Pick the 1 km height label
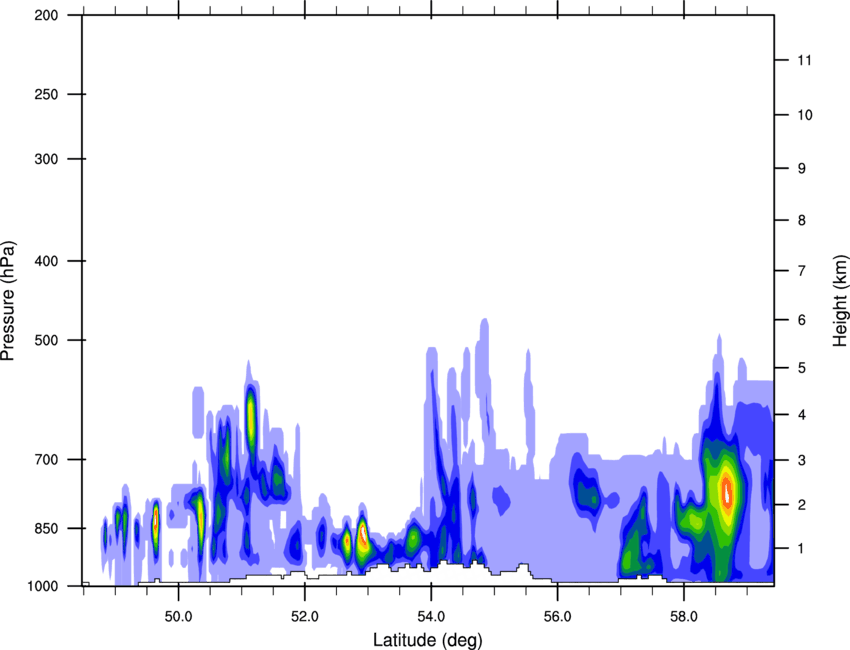 click(x=802, y=549)
